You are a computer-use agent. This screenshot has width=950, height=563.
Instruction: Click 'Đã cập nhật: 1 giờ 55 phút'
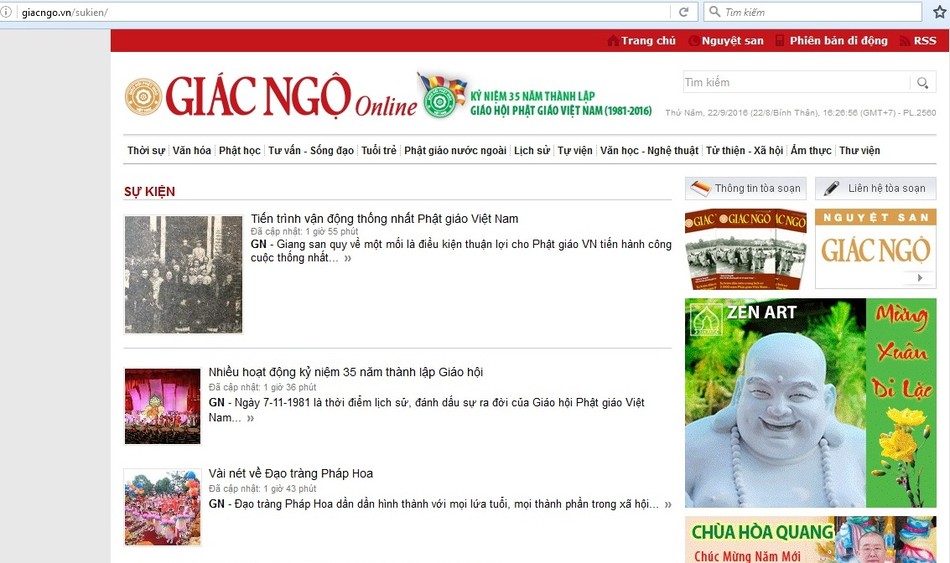[x=305, y=232]
